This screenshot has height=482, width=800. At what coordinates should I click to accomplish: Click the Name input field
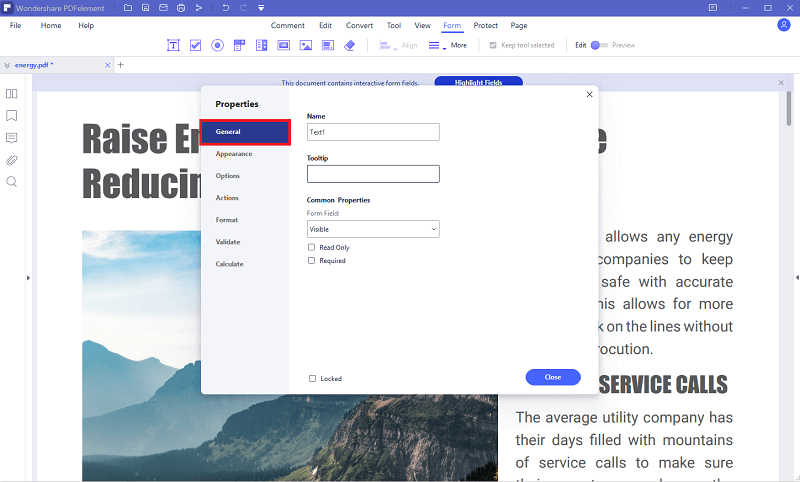(373, 132)
